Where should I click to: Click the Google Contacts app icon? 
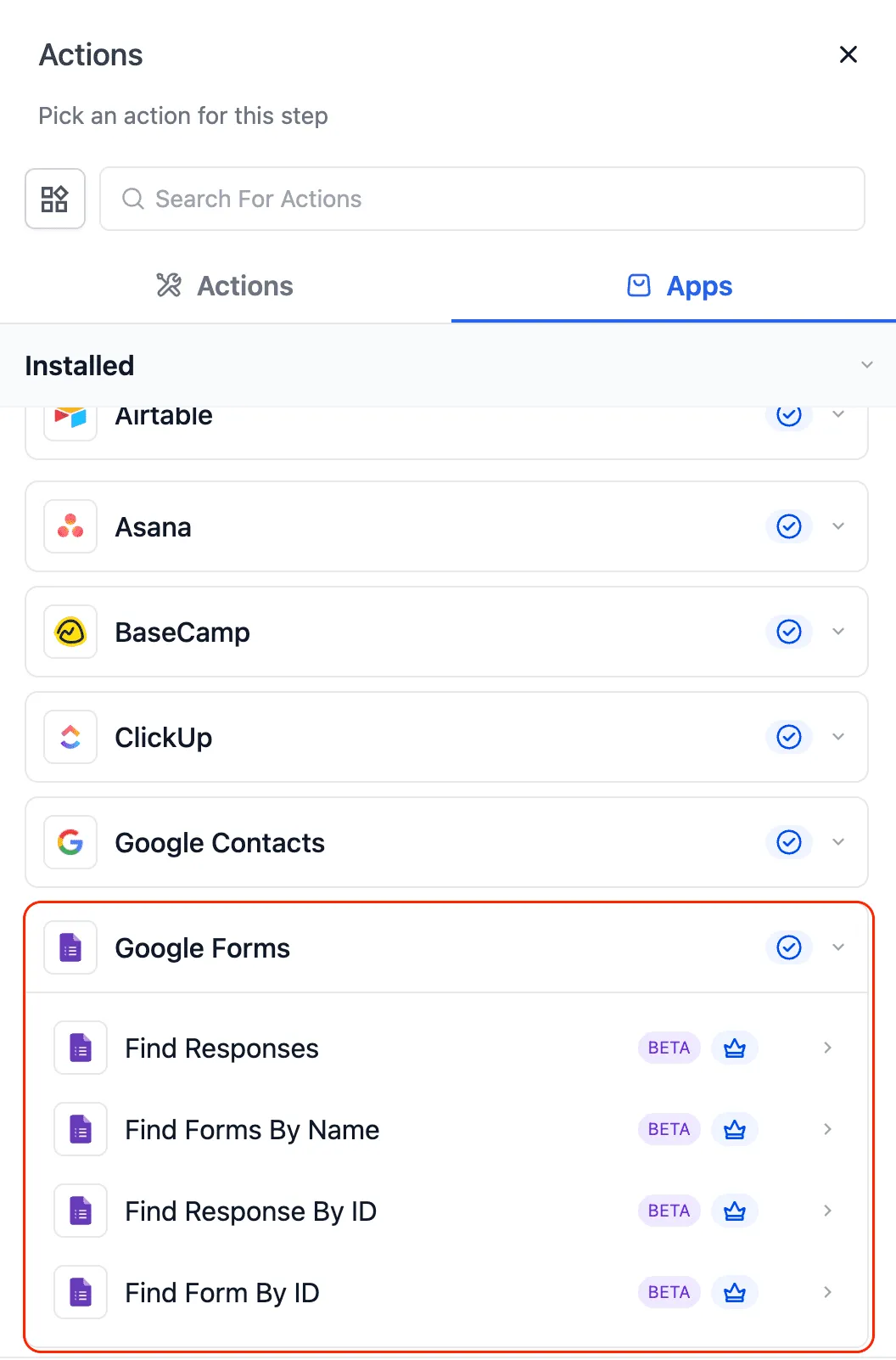pyautogui.click(x=69, y=842)
